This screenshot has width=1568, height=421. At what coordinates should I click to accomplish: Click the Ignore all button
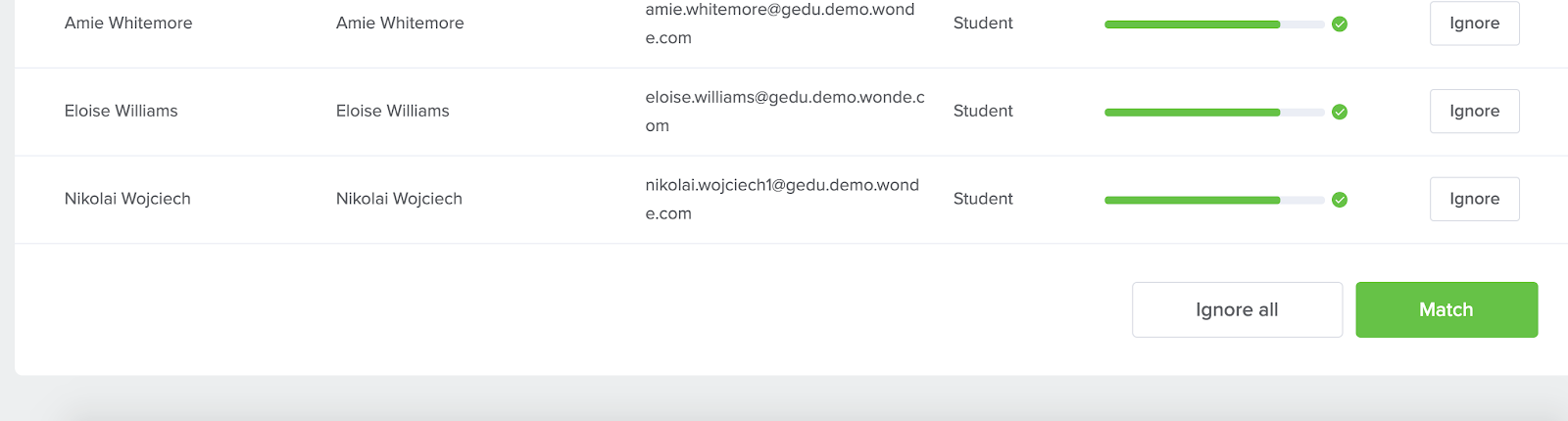[x=1237, y=309]
